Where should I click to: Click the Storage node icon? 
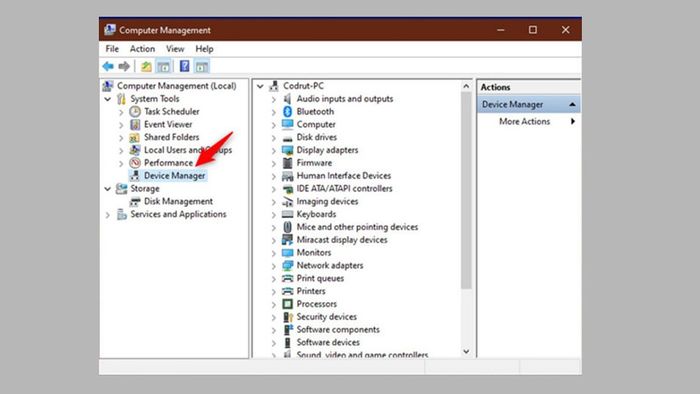pyautogui.click(x=121, y=189)
